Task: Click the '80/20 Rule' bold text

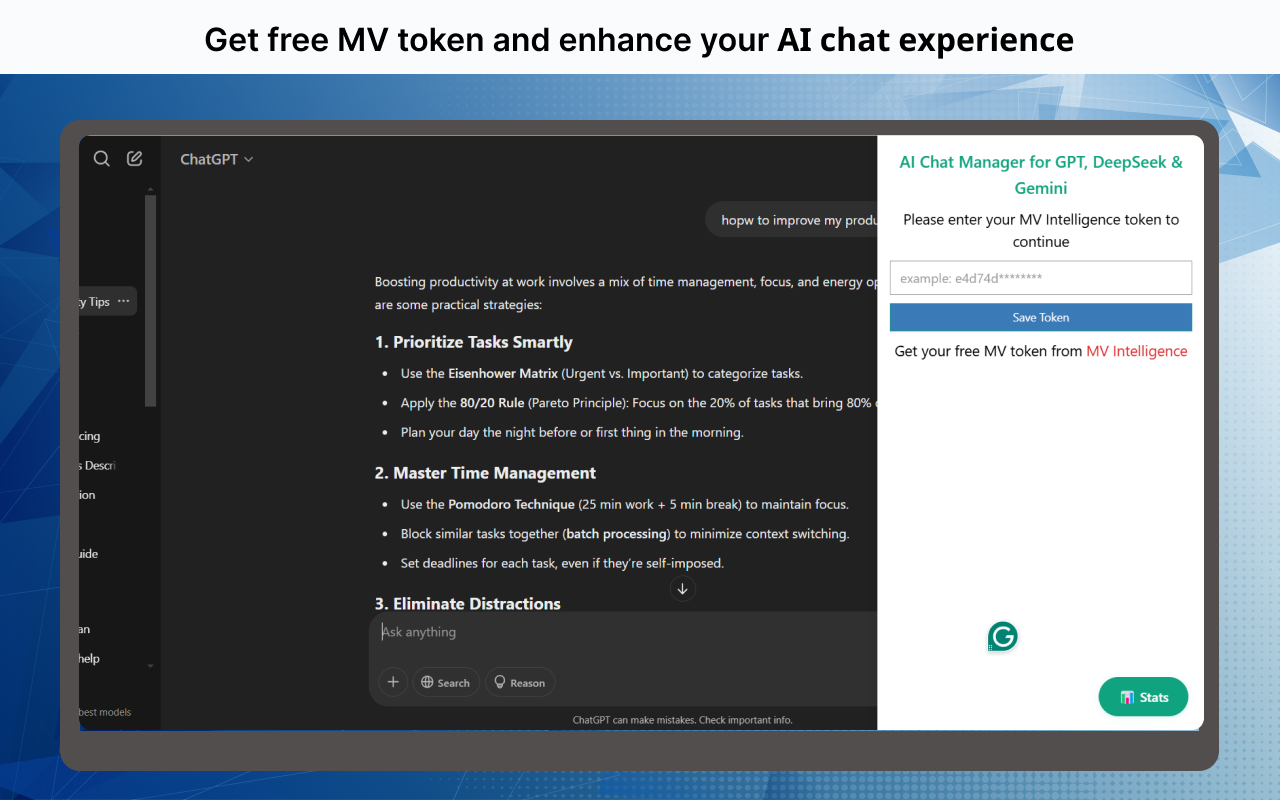Action: 492,403
